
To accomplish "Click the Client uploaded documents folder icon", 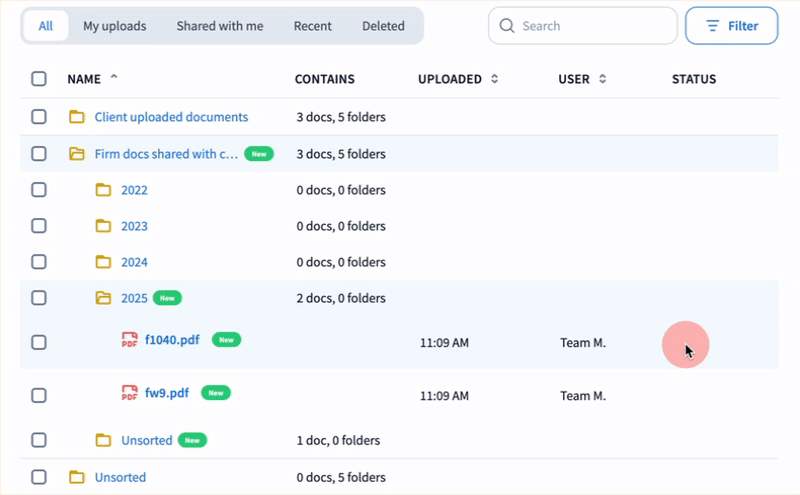I will (x=76, y=117).
